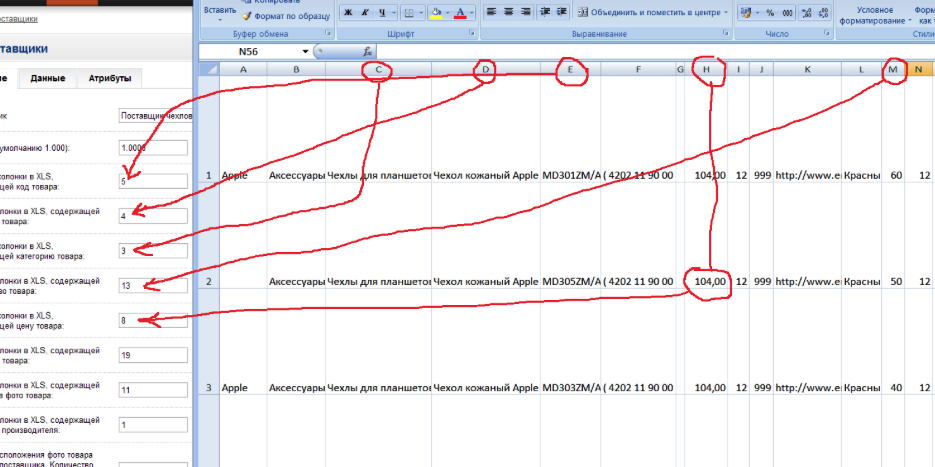The height and width of the screenshot is (467, 935).
Task: Click the insert function fx icon
Action: [x=367, y=51]
